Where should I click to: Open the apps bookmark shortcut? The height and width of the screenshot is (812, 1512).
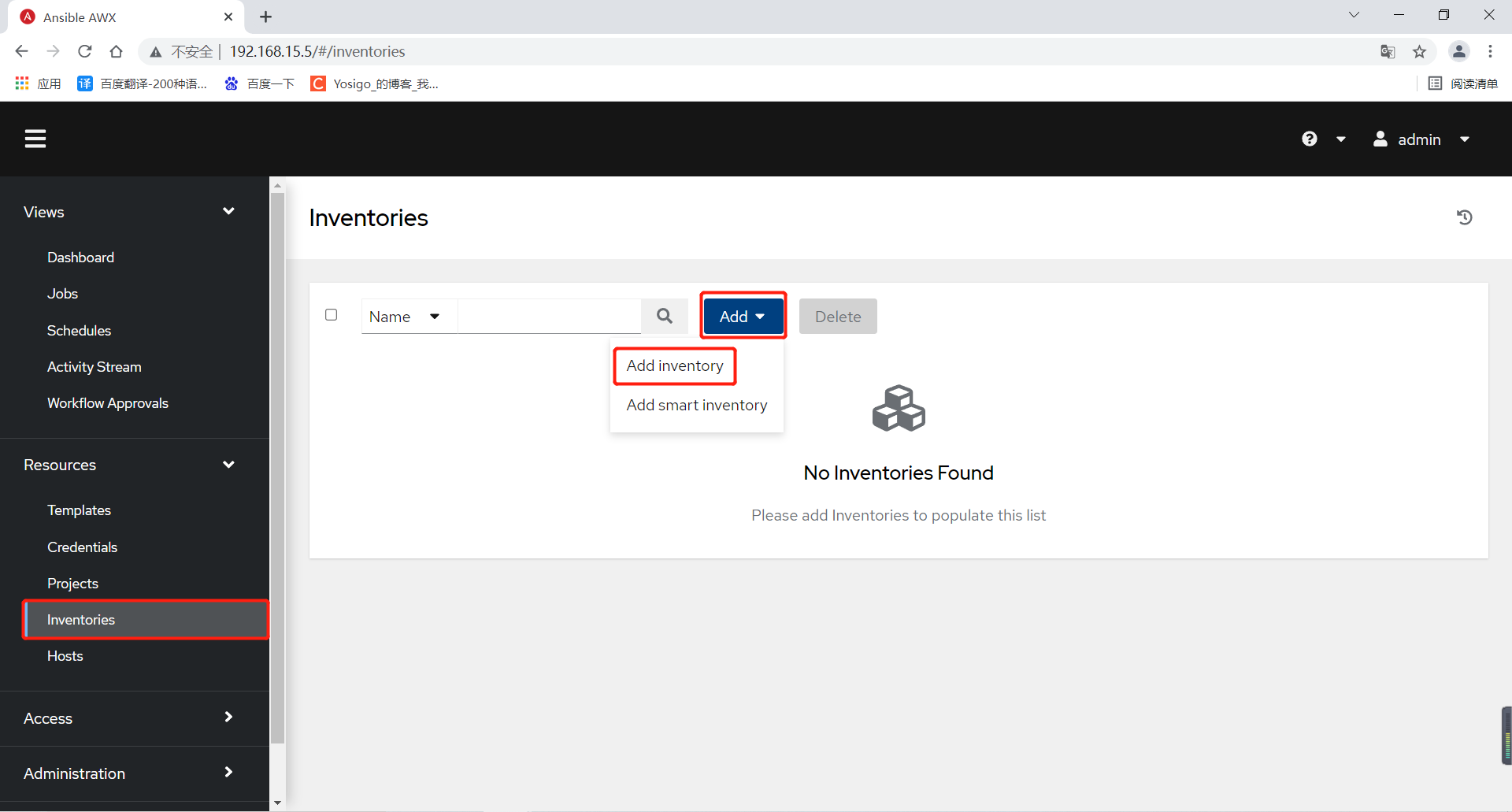pos(38,83)
